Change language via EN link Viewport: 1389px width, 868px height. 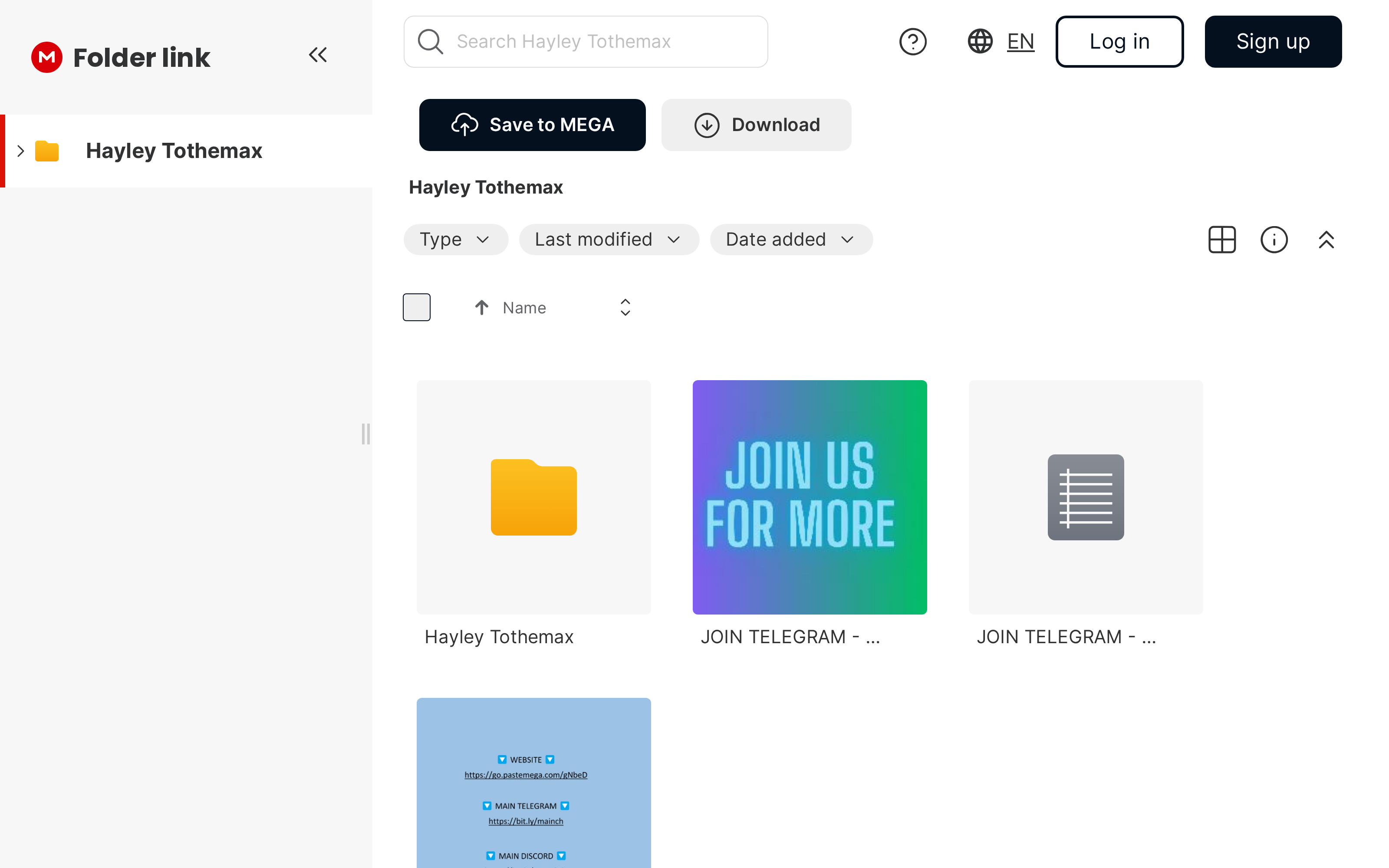coord(1020,41)
